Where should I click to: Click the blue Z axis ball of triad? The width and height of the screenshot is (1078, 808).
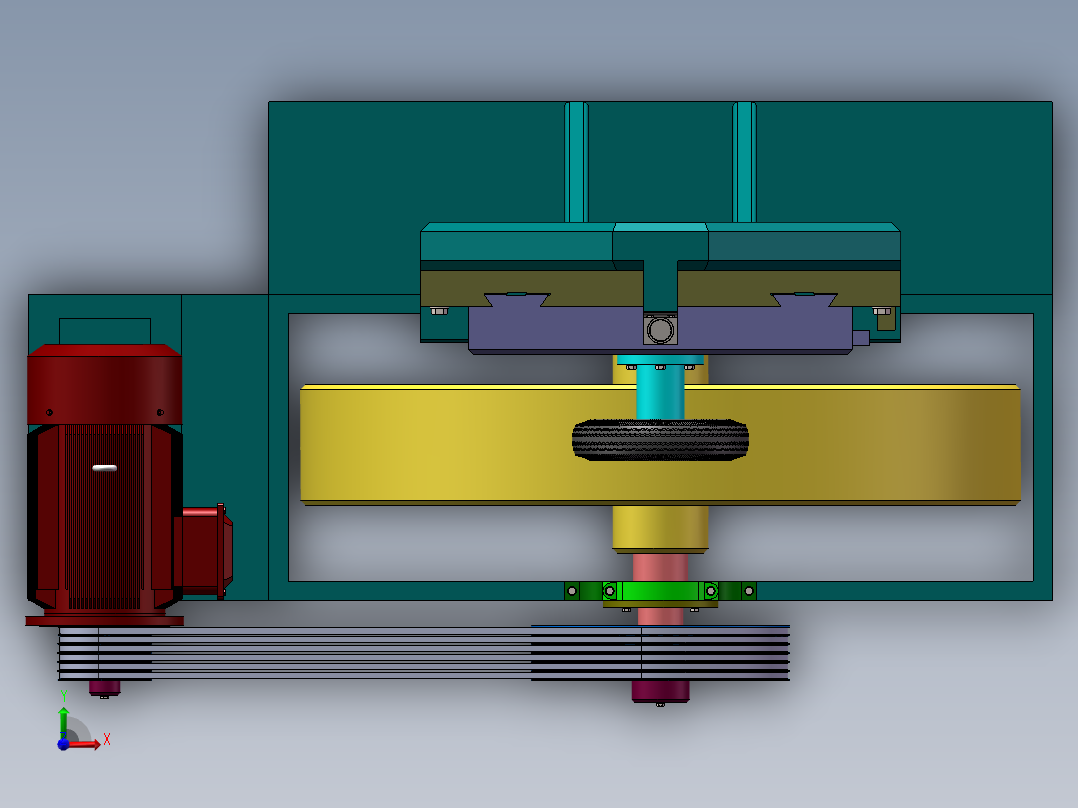[x=63, y=744]
